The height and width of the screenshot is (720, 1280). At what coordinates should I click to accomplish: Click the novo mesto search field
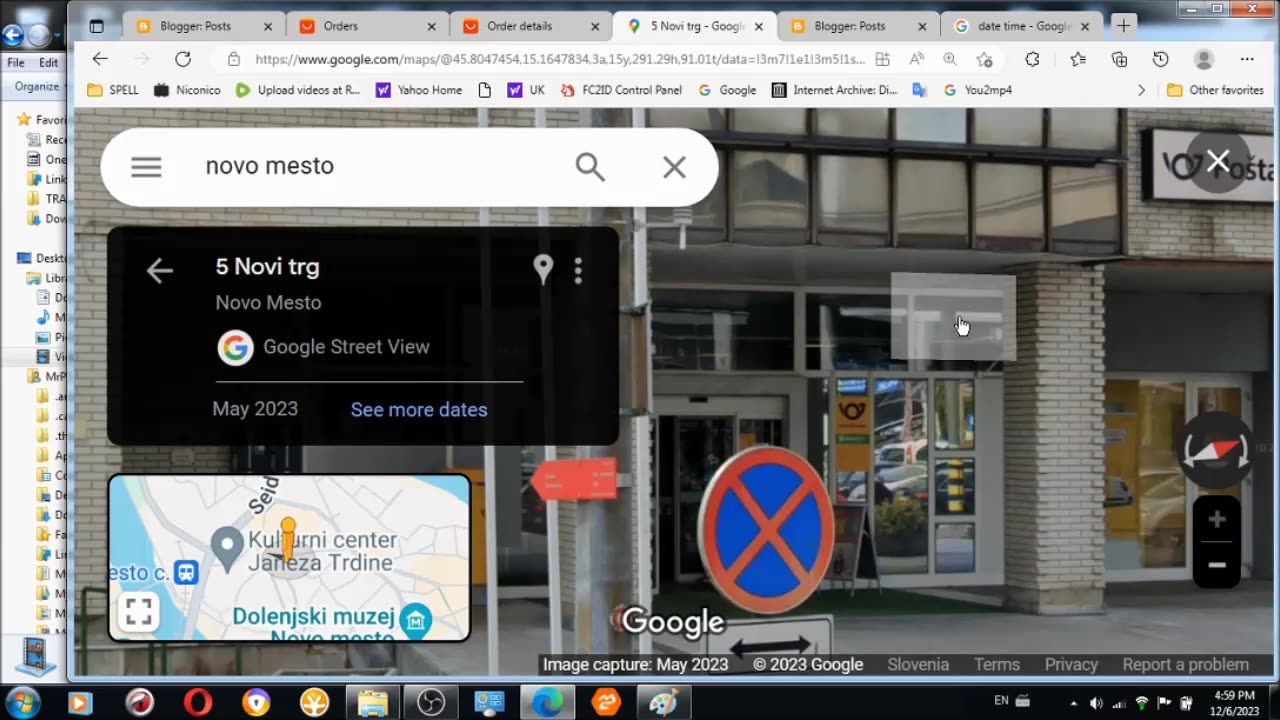pos(380,166)
